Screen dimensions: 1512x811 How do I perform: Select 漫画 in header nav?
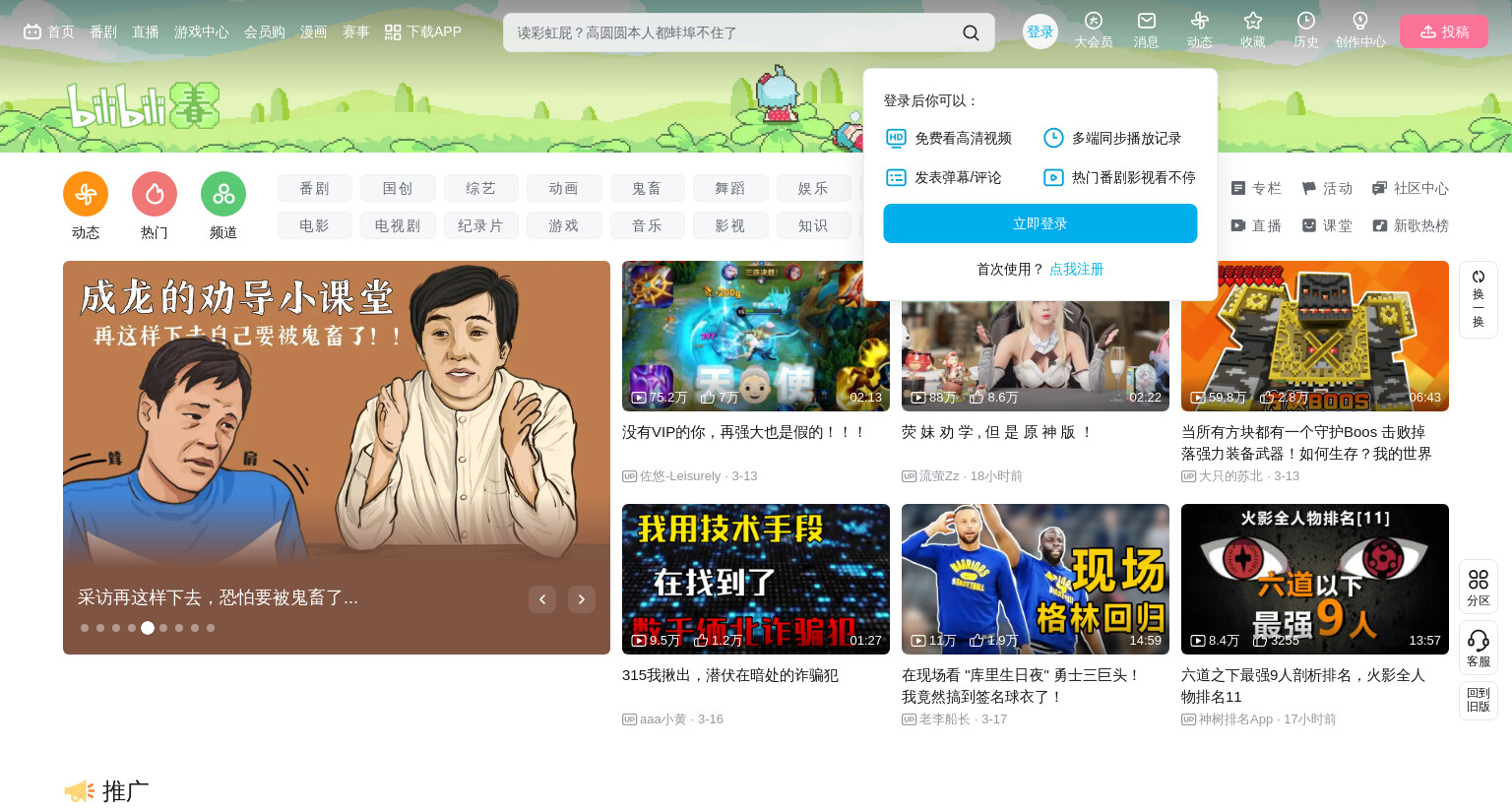pyautogui.click(x=314, y=32)
